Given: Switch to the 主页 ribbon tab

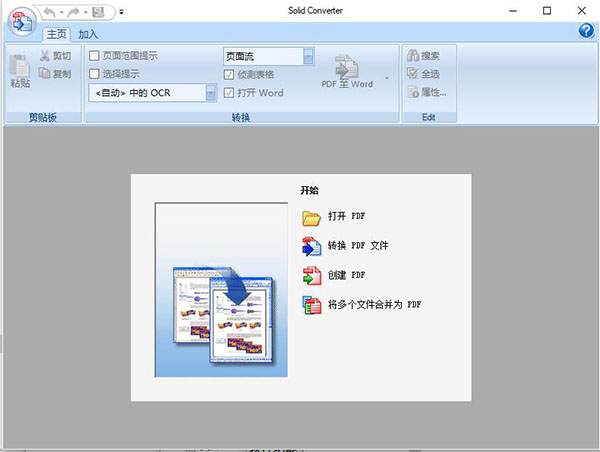Looking at the screenshot, I should tap(57, 34).
